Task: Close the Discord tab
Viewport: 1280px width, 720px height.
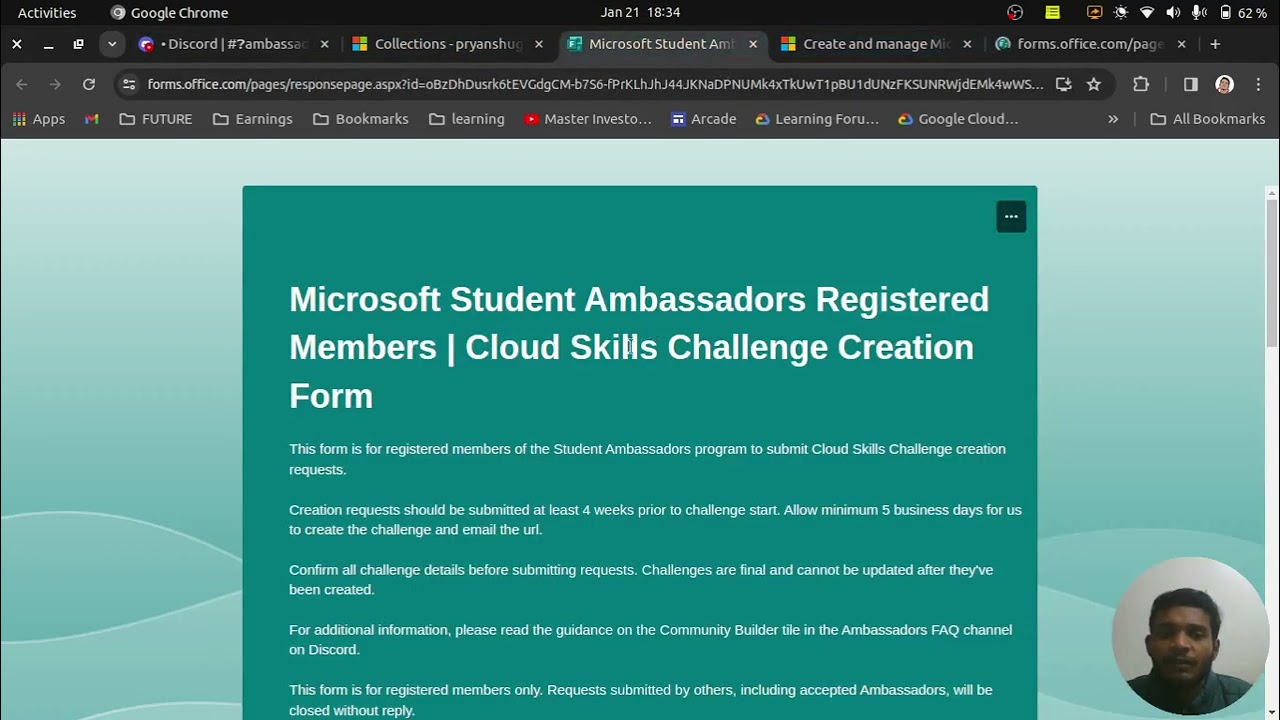Action: click(x=324, y=44)
